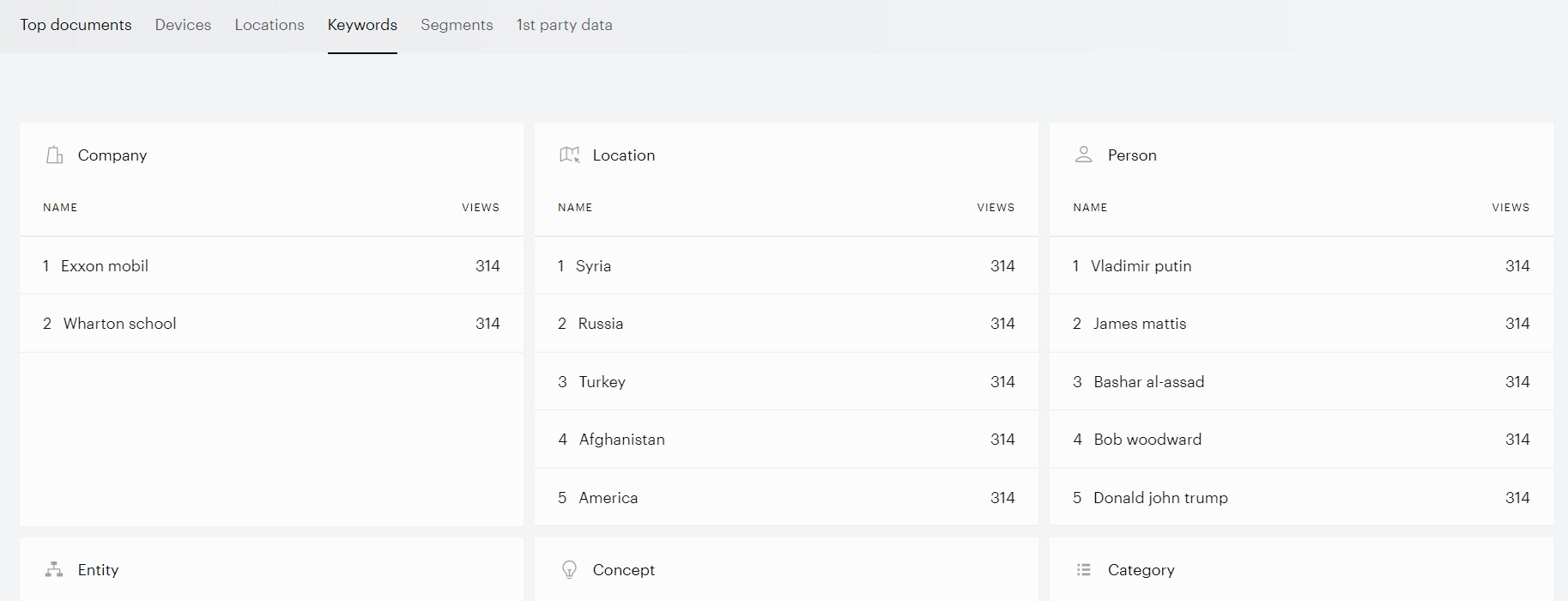Click the Concept lightbulb icon
The height and width of the screenshot is (601, 1568).
click(x=569, y=570)
